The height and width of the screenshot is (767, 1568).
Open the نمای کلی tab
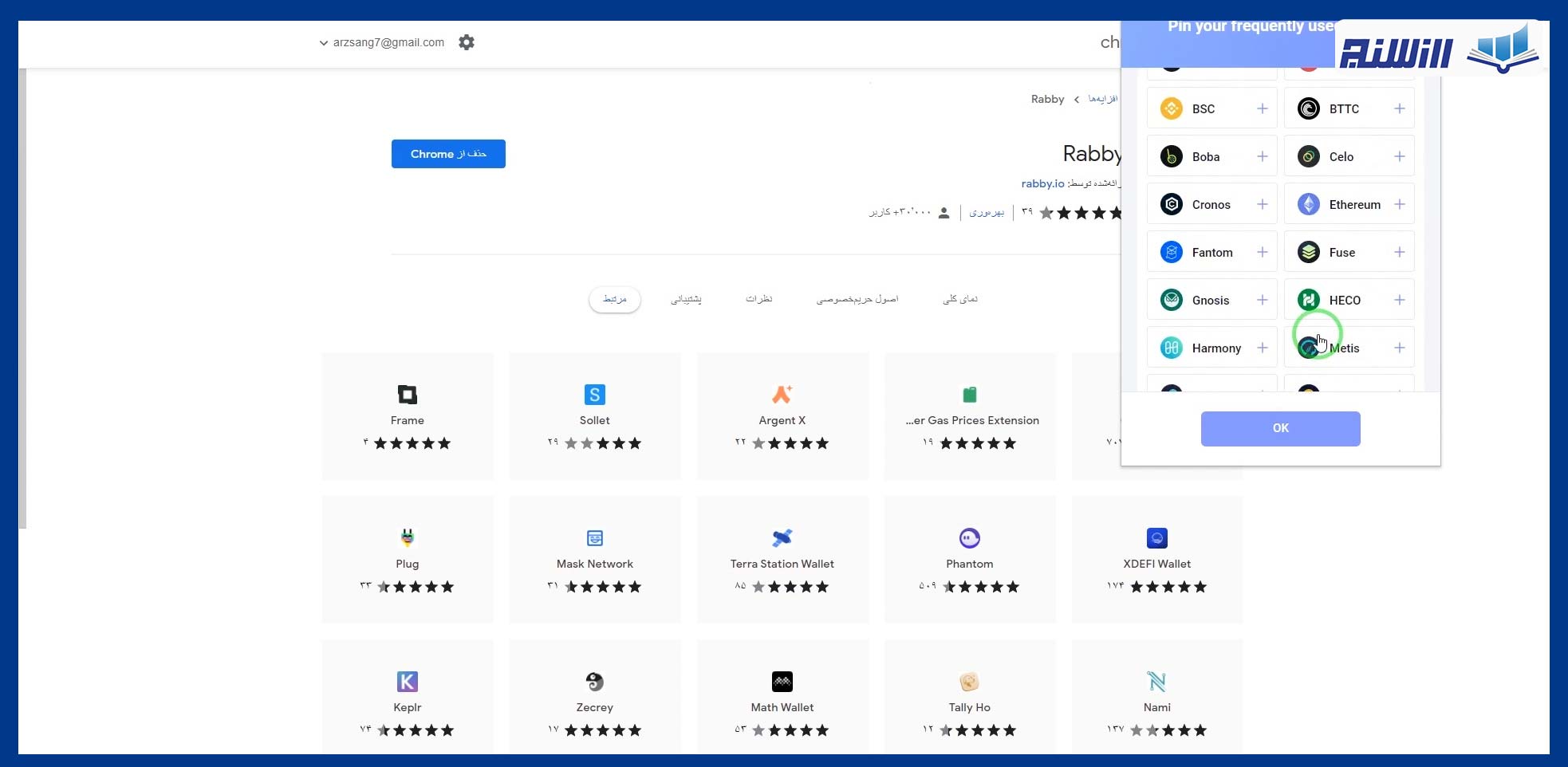960,299
